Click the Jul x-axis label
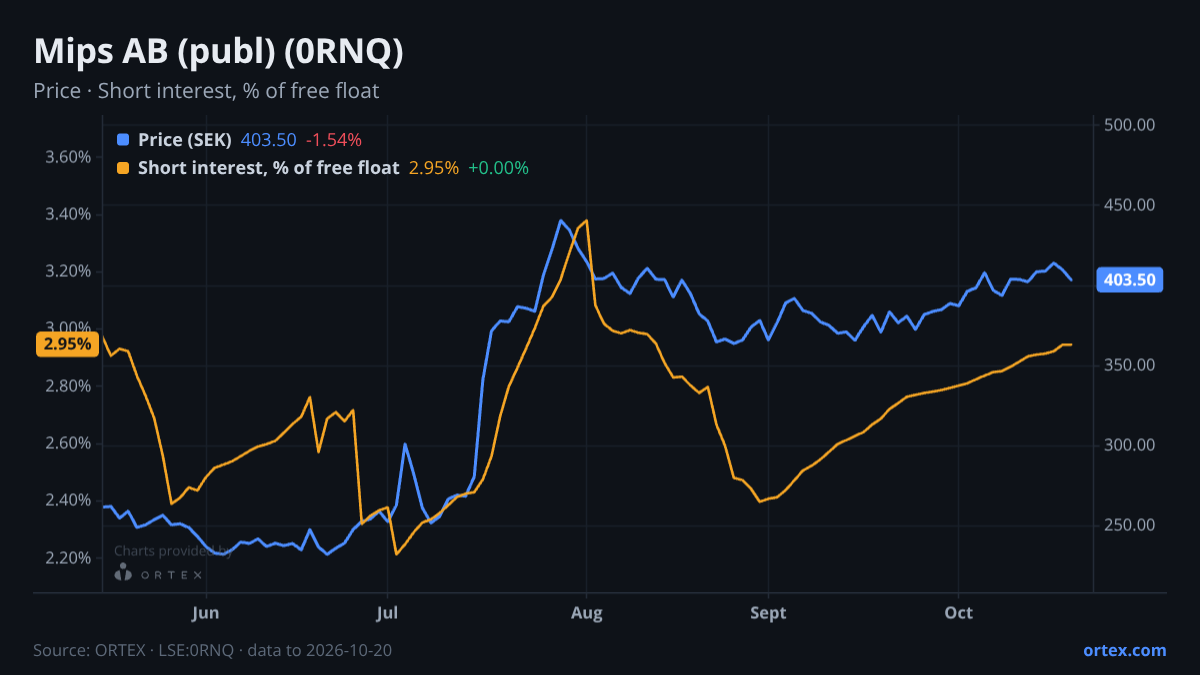The width and height of the screenshot is (1200, 675). [387, 613]
